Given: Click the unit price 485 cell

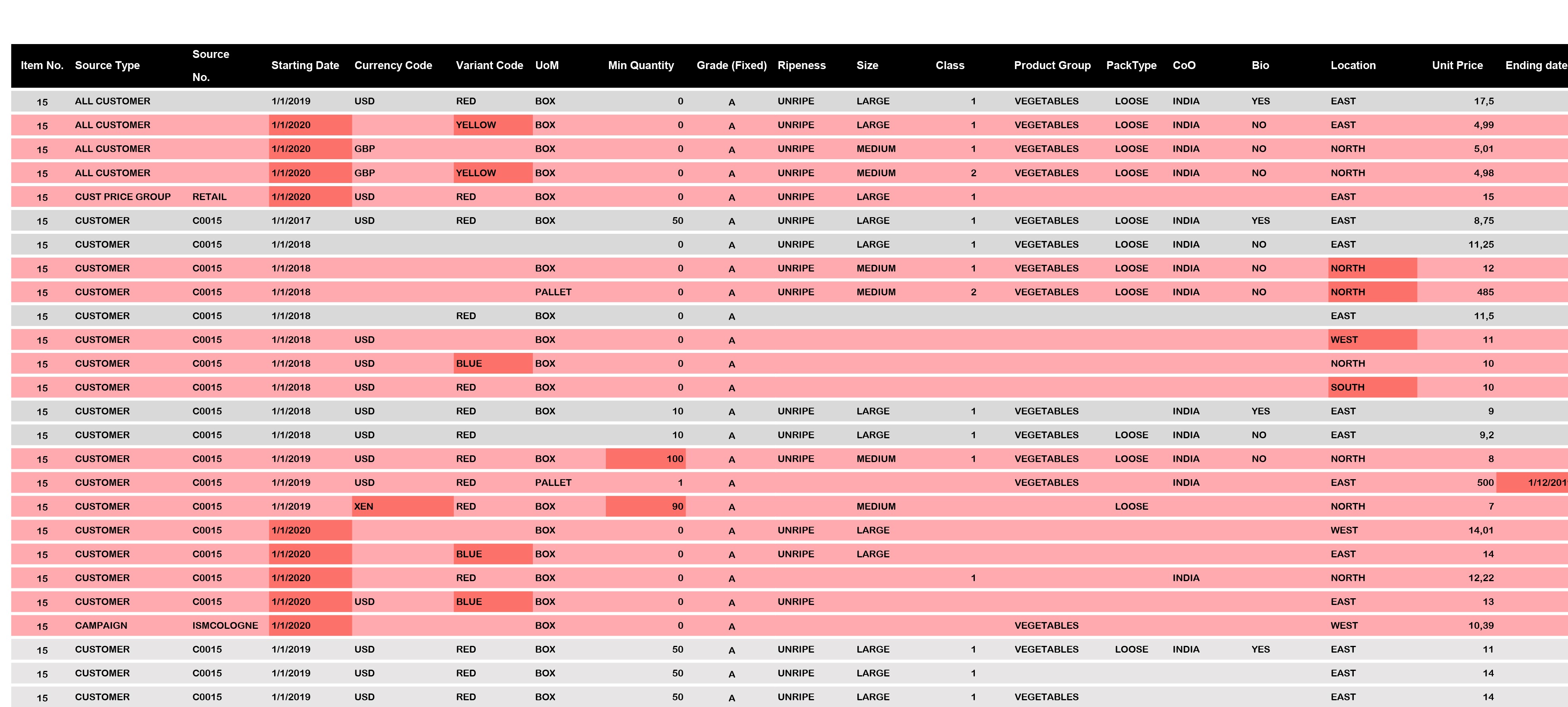Looking at the screenshot, I should (x=1485, y=292).
